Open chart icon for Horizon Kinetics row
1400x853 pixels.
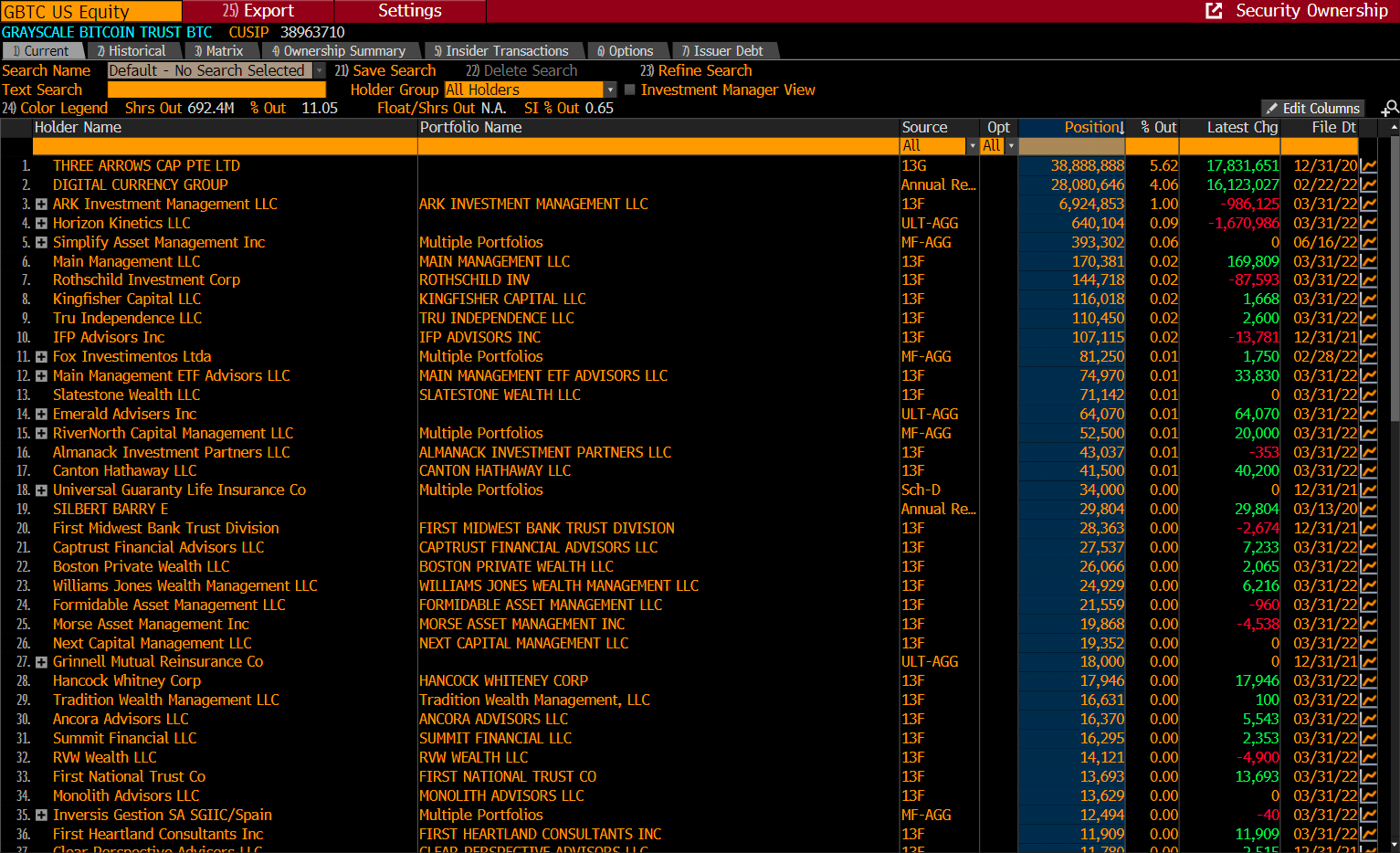click(x=1368, y=224)
